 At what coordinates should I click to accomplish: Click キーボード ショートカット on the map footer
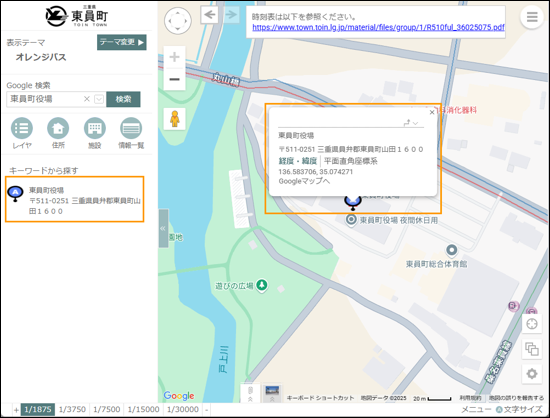coord(320,398)
